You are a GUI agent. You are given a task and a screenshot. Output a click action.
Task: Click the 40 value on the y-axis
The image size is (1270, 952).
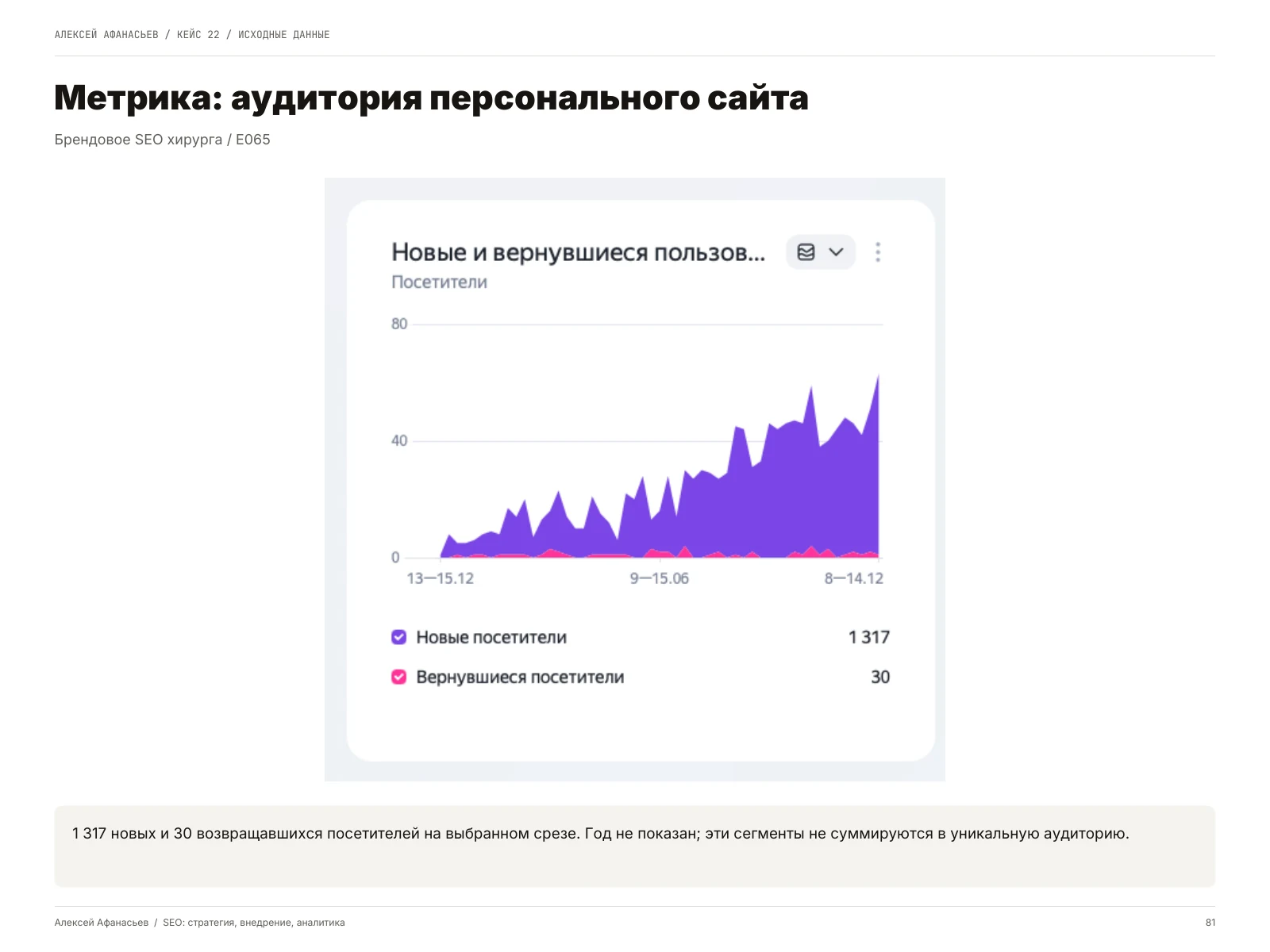click(399, 440)
